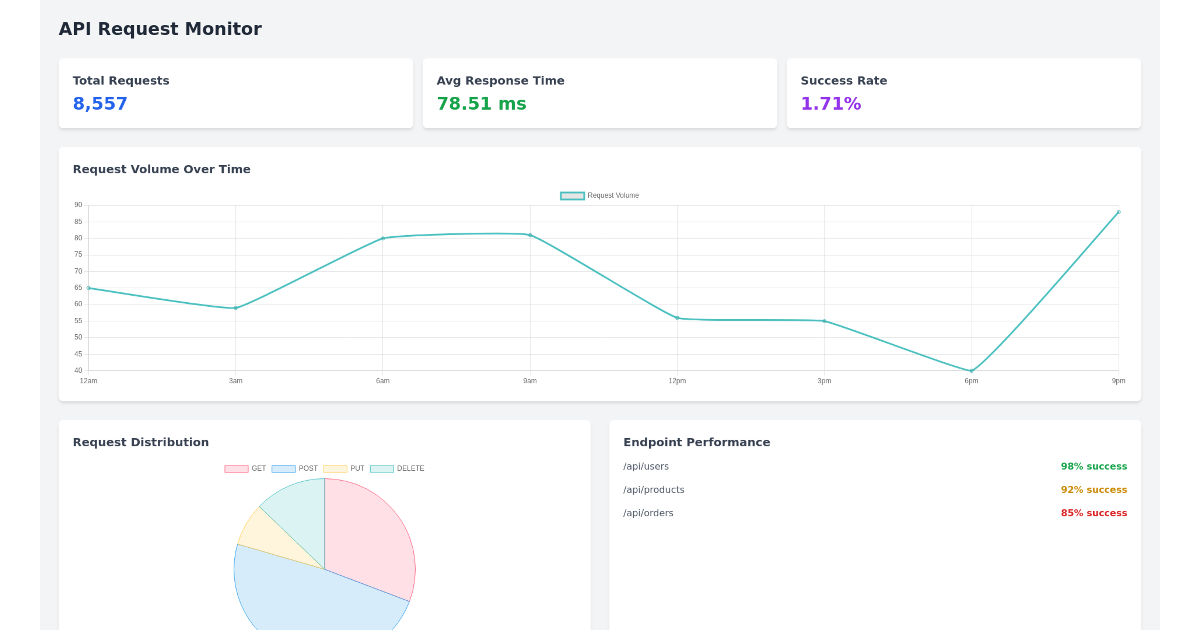Click the Avg Response Time stat card
The image size is (1200, 630).
(600, 93)
